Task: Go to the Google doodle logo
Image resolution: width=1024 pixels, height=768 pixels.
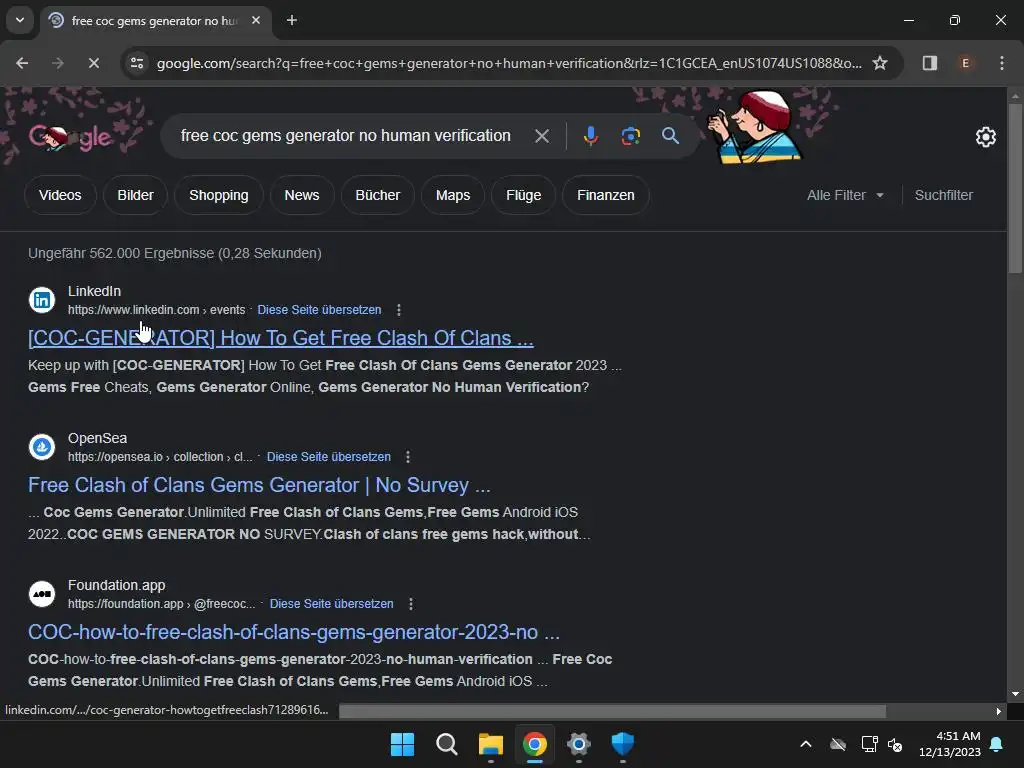Action: pos(71,136)
